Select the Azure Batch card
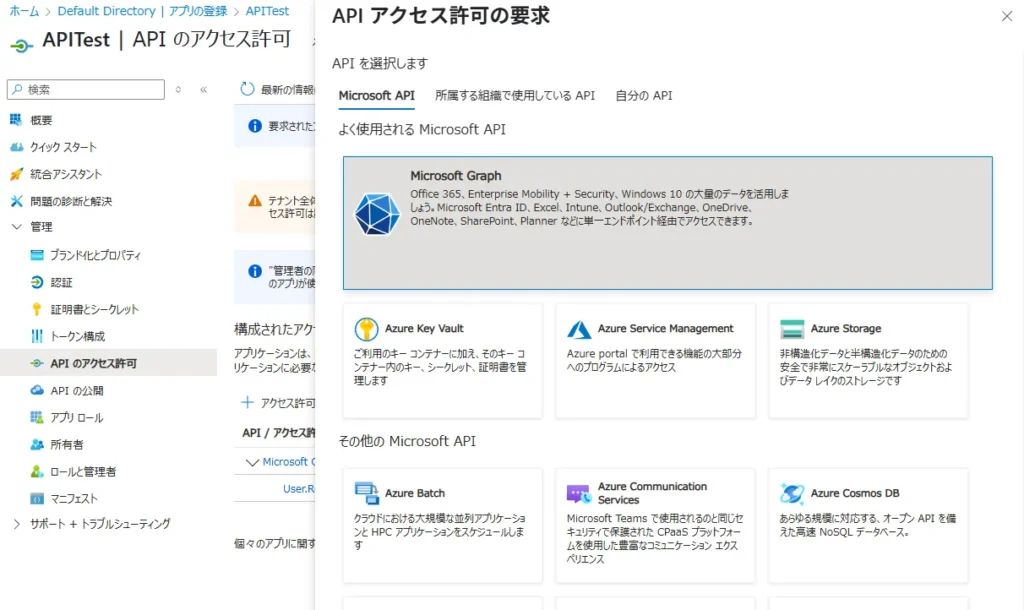This screenshot has width=1024, height=610. tap(443, 525)
